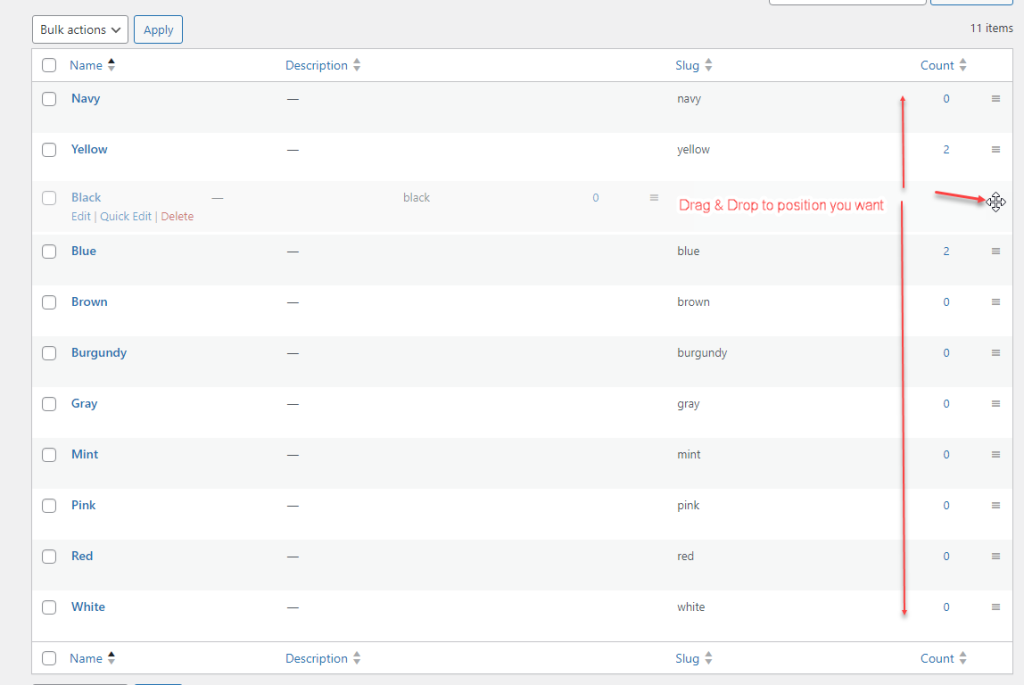Click the Gray row's drag handle icon
Screen dimensions: 1024x685
pyautogui.click(x=996, y=403)
